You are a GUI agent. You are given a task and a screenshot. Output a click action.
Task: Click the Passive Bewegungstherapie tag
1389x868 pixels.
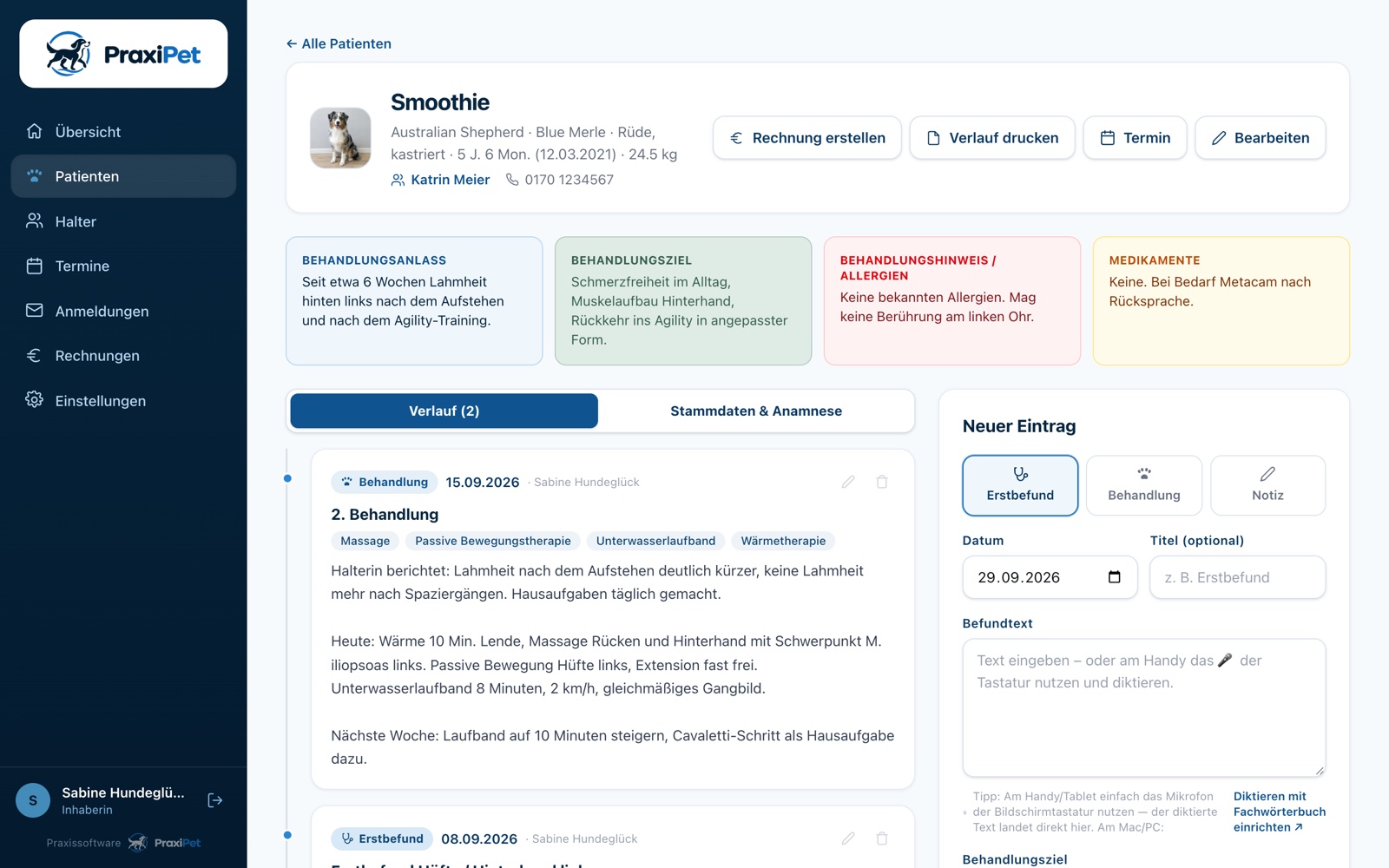pyautogui.click(x=493, y=541)
